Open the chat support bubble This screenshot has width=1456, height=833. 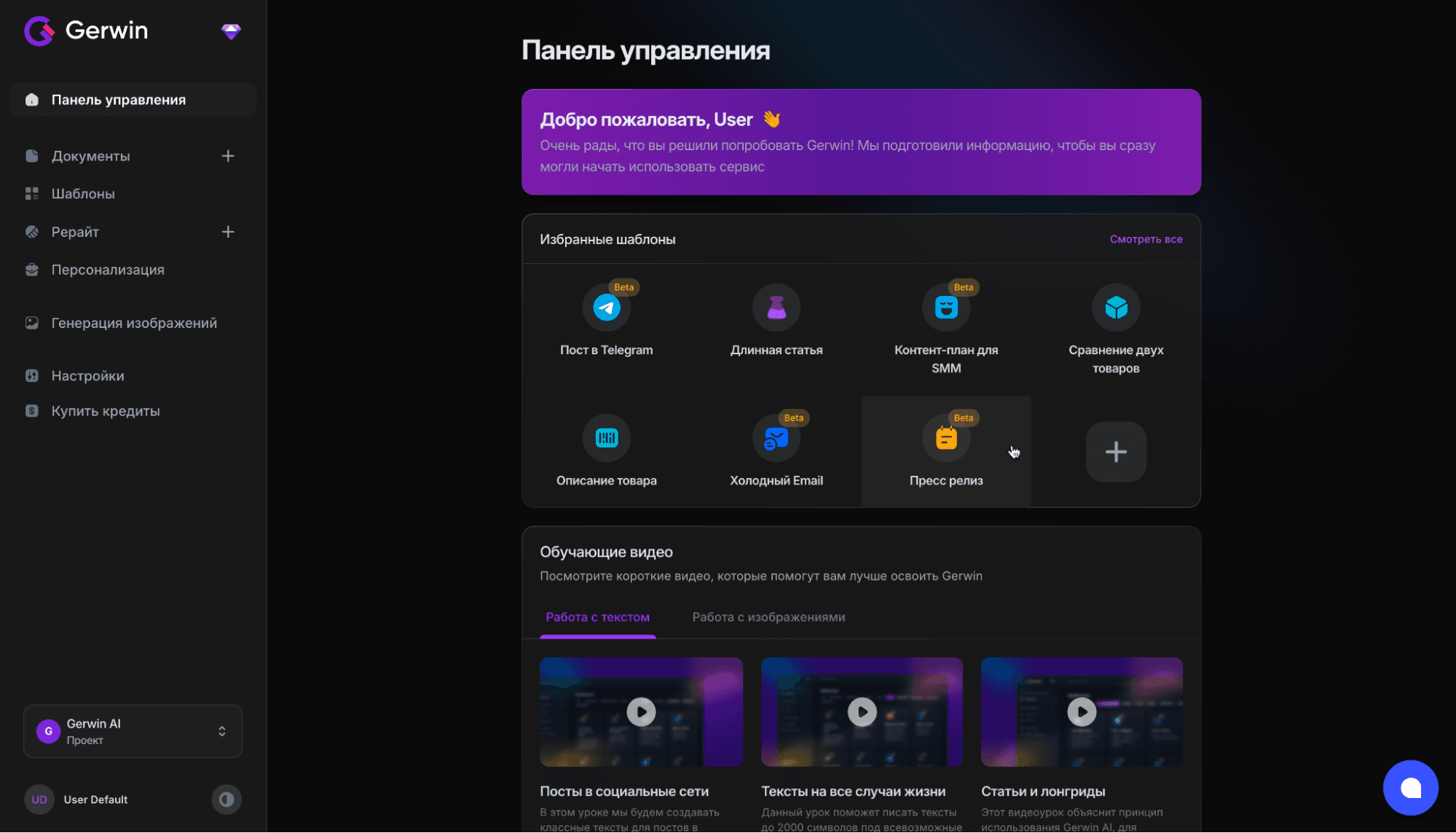(1410, 788)
